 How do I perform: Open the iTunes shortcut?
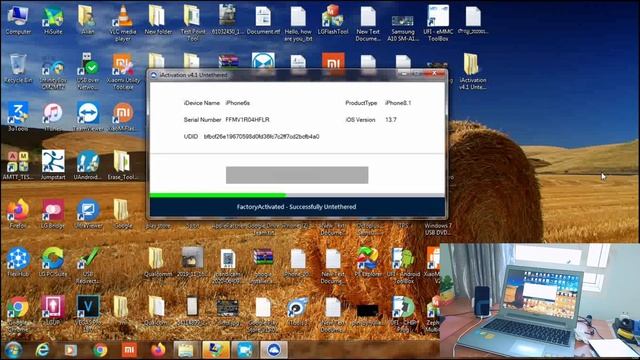pos(53,116)
